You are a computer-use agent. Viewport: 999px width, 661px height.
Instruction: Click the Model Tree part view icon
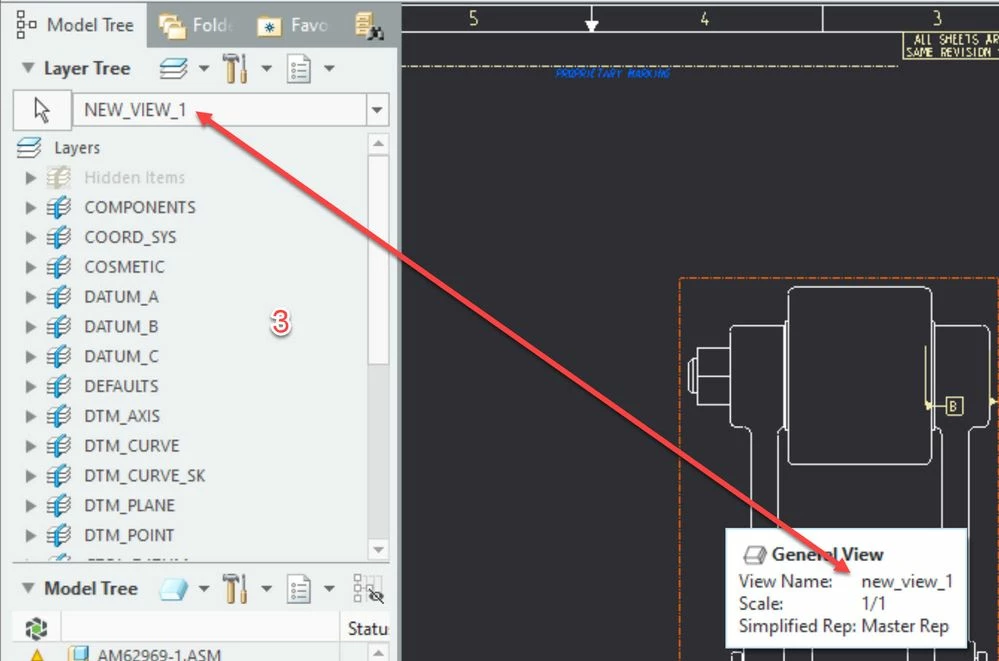pyautogui.click(x=173, y=589)
